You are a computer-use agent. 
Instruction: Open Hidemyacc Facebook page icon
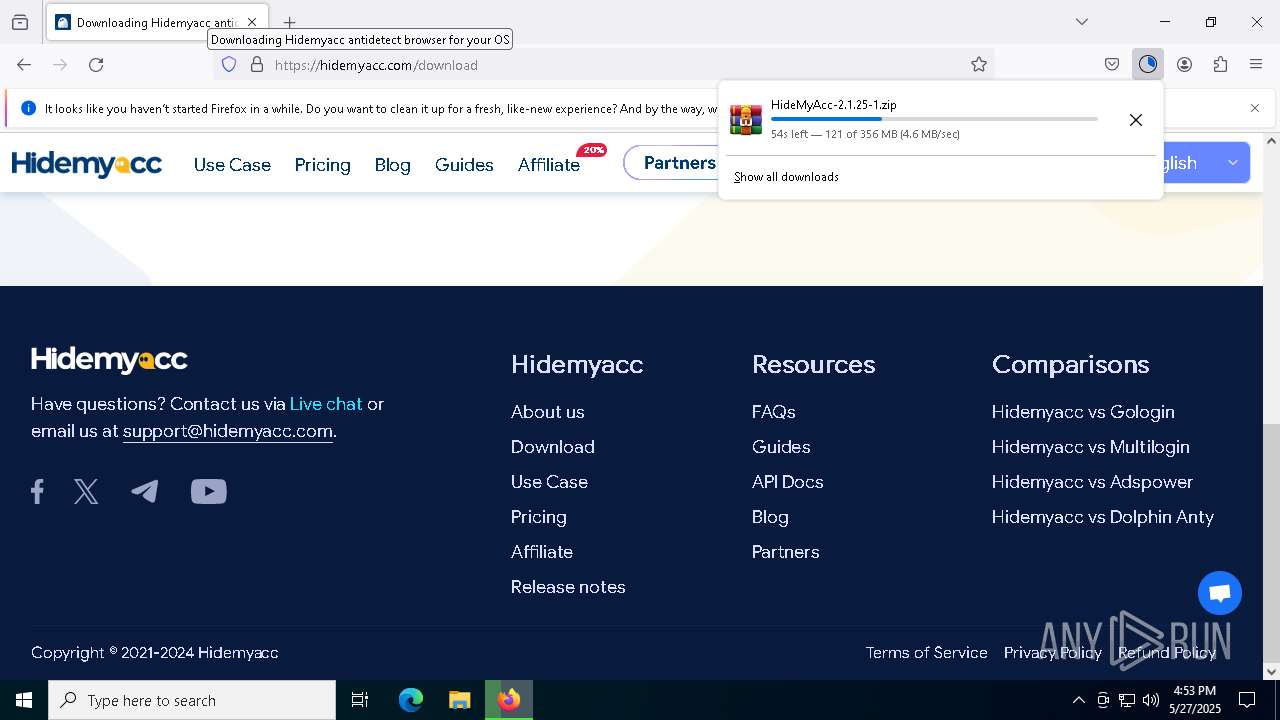click(x=37, y=491)
